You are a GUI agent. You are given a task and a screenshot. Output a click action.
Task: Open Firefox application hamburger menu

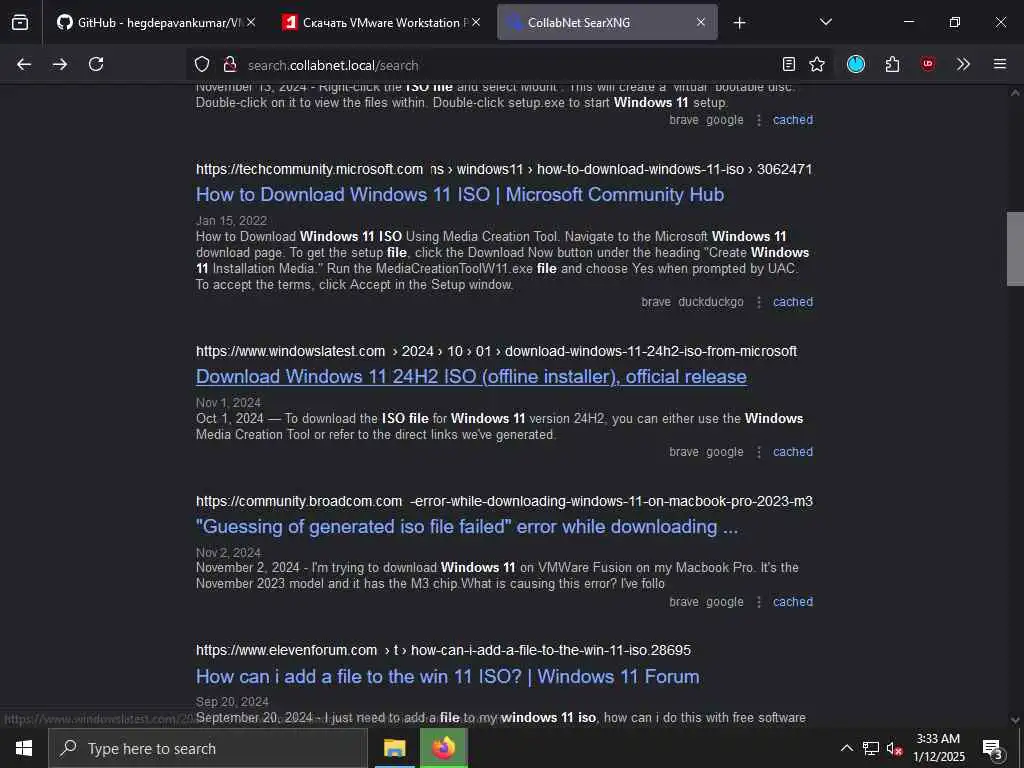[1000, 64]
